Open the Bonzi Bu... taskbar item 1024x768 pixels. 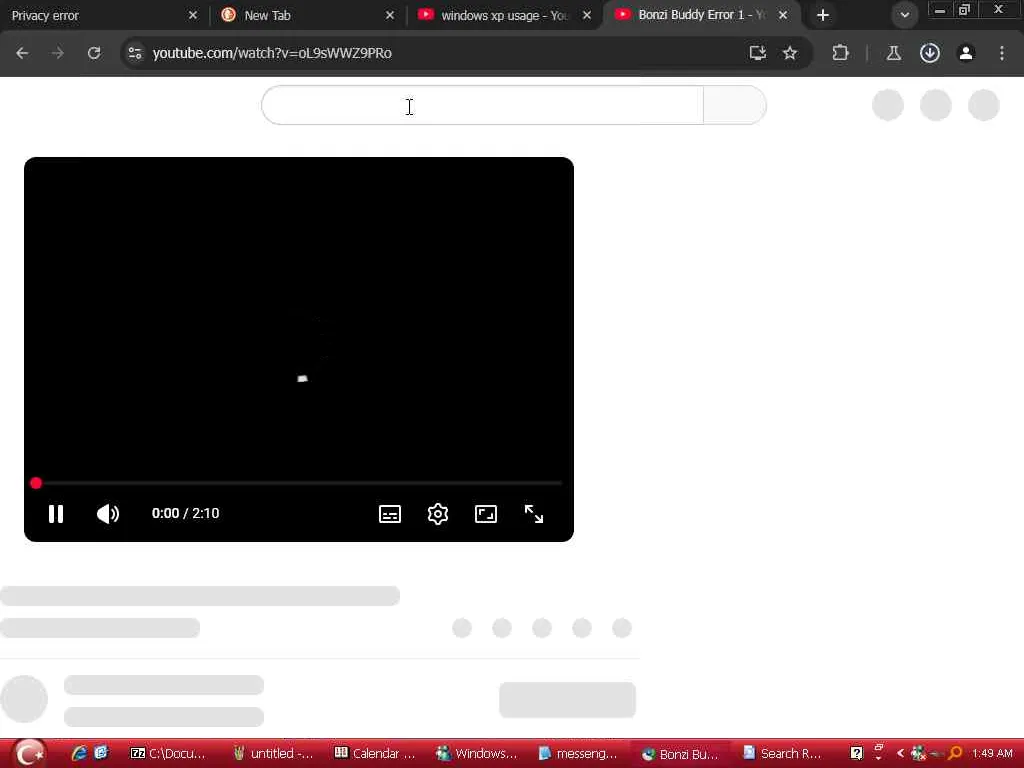tap(682, 754)
